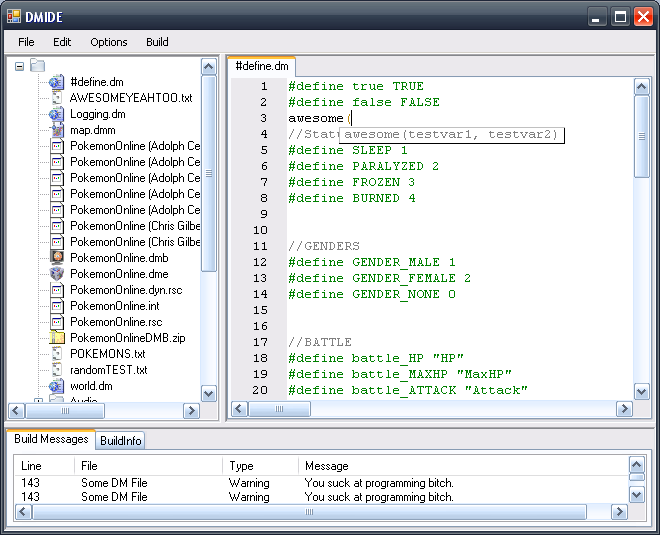Click the PokemonOnline.dmb file icon

tap(57, 258)
